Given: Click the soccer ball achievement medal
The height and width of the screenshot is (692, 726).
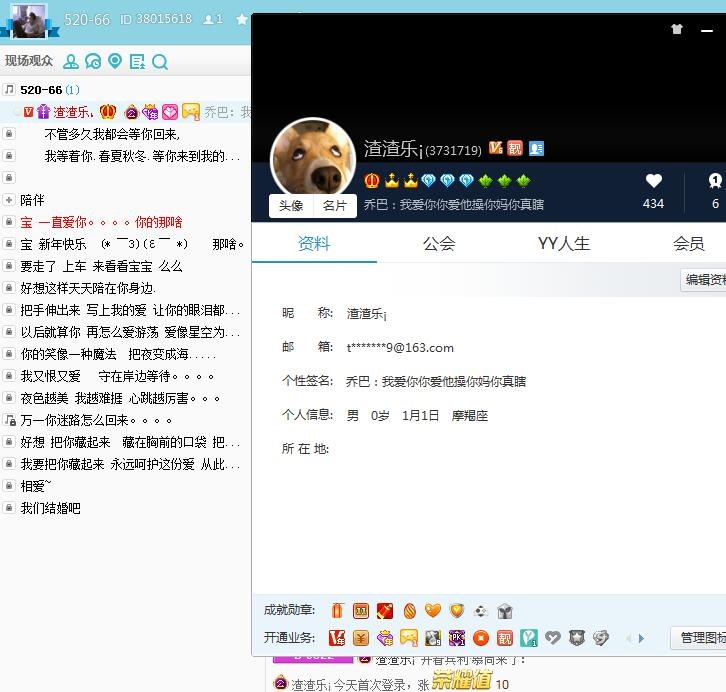Looking at the screenshot, I should pyautogui.click(x=481, y=611).
